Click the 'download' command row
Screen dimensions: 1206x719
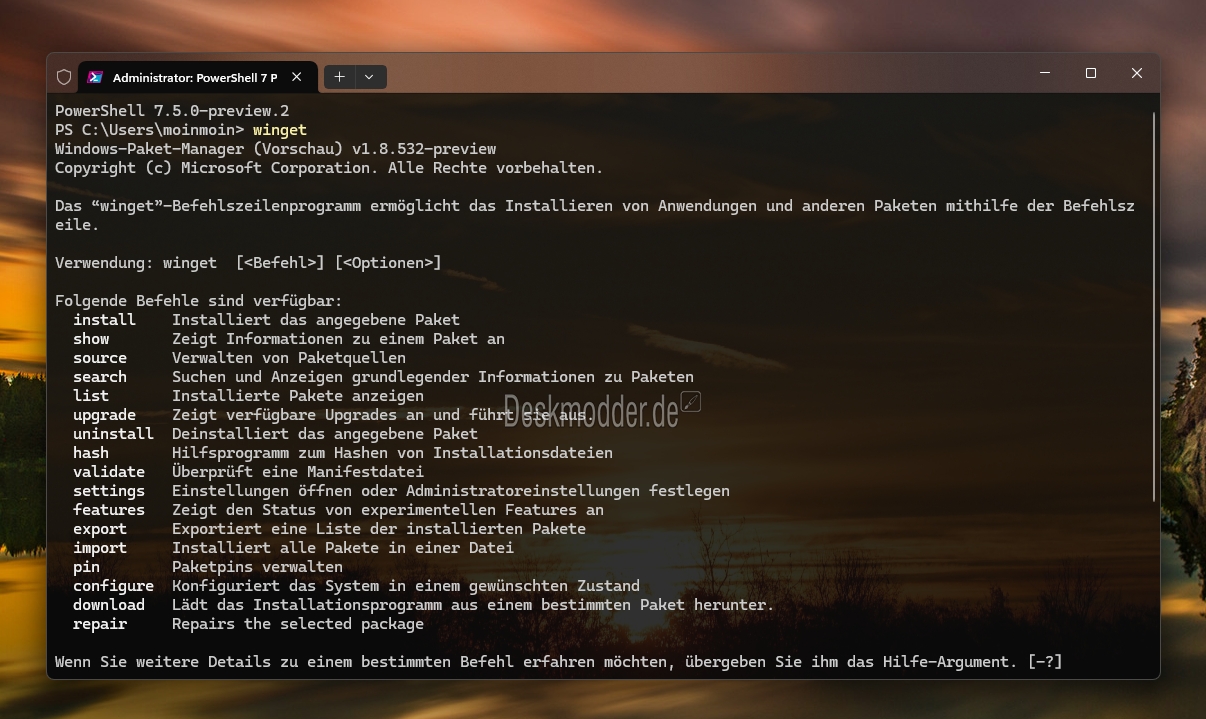(x=424, y=605)
